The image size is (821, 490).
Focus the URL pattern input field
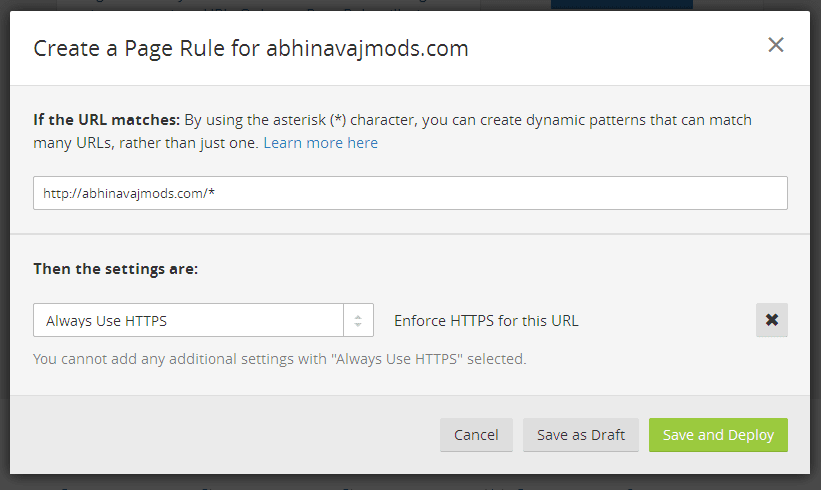coord(410,193)
